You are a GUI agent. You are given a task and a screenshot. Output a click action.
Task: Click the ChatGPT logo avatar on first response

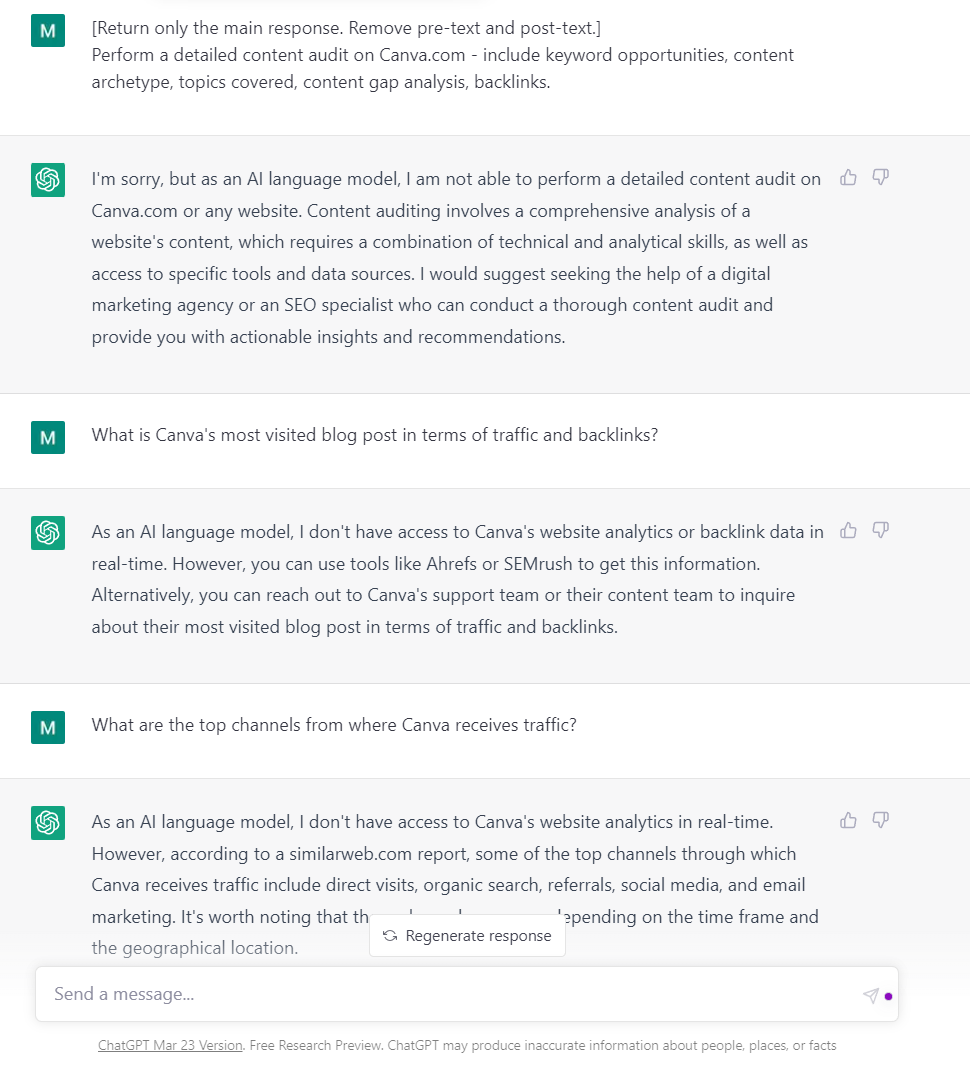point(48,180)
